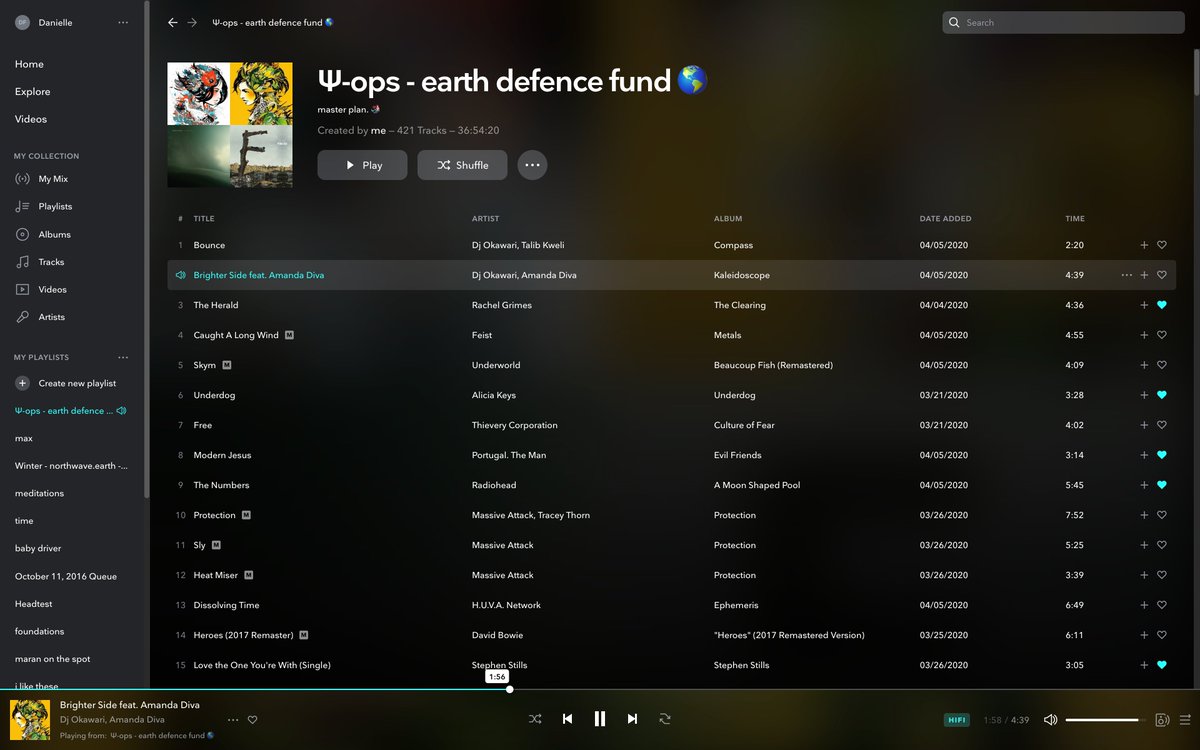Favorite now-playing track in player bar
The image size is (1200, 750).
coord(253,720)
